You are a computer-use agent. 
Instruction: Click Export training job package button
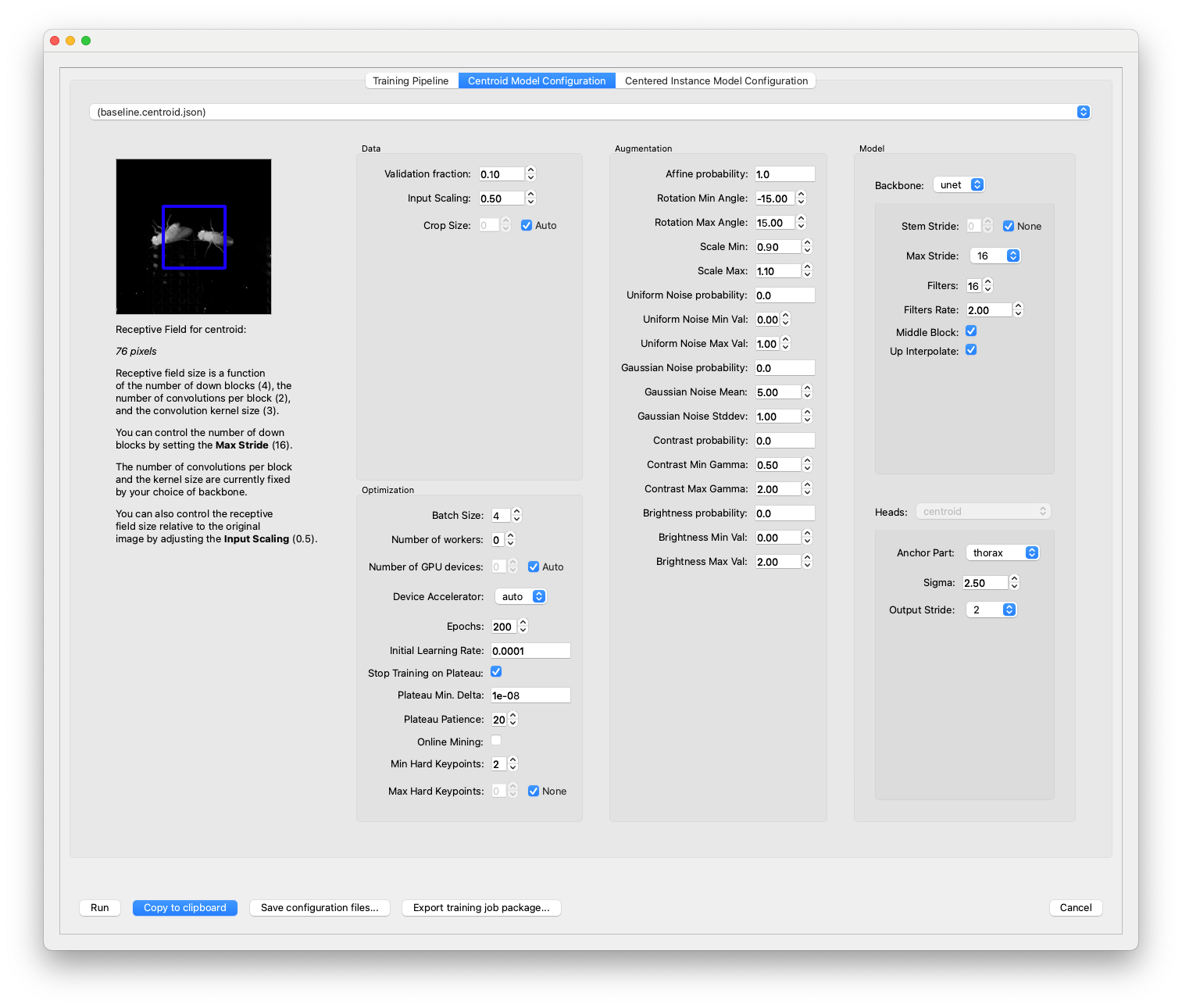click(x=480, y=907)
